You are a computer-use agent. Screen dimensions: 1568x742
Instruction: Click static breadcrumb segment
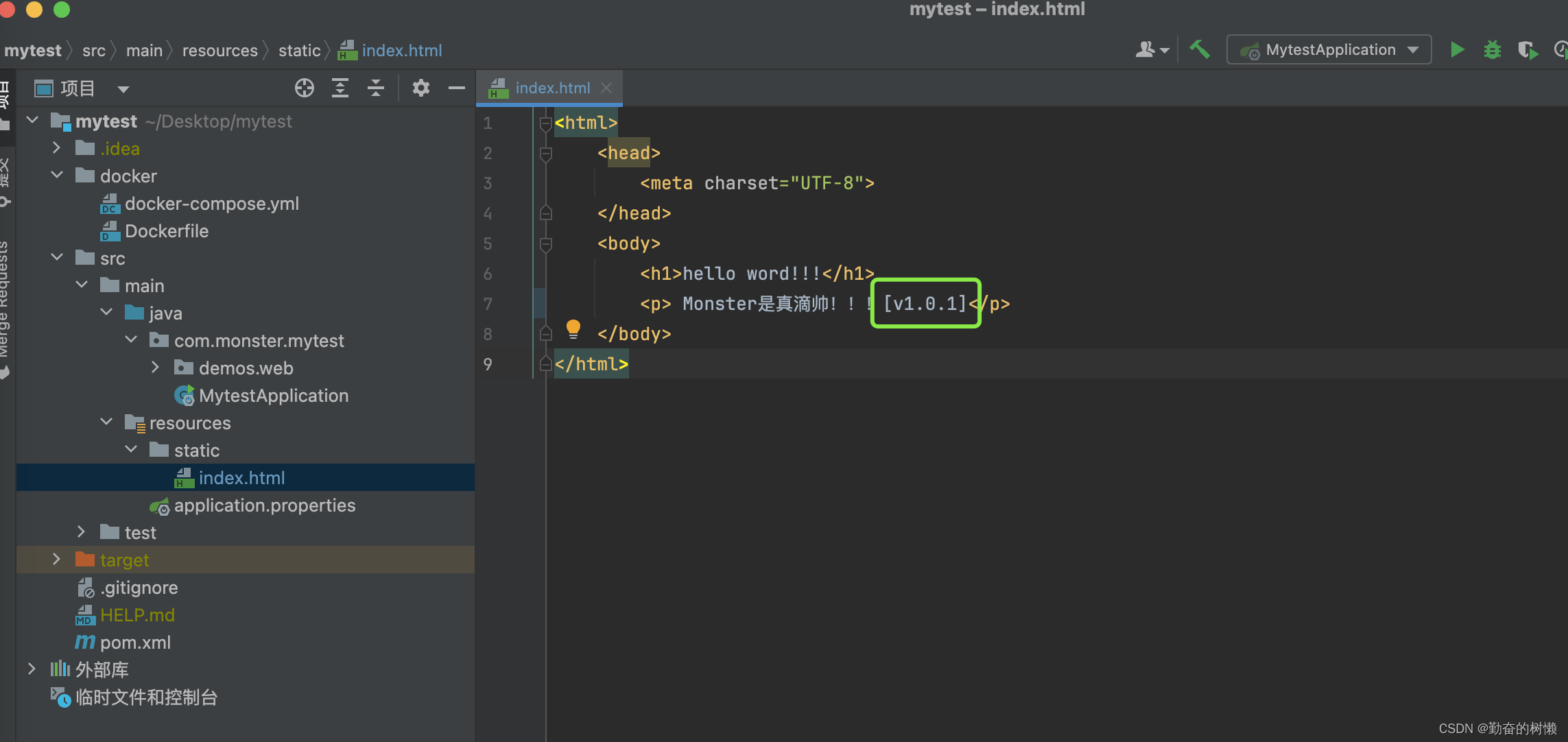pyautogui.click(x=300, y=50)
